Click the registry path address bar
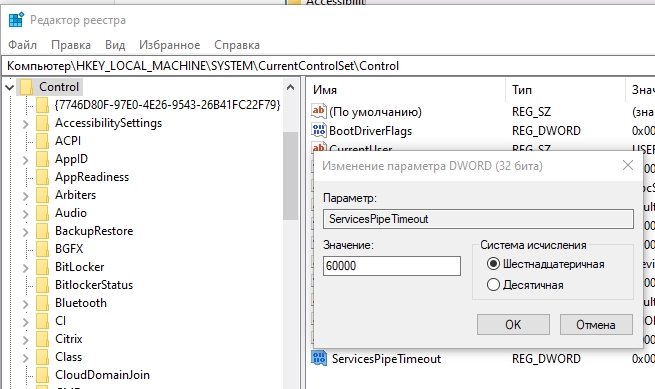This screenshot has height=389, width=655. tap(328, 66)
